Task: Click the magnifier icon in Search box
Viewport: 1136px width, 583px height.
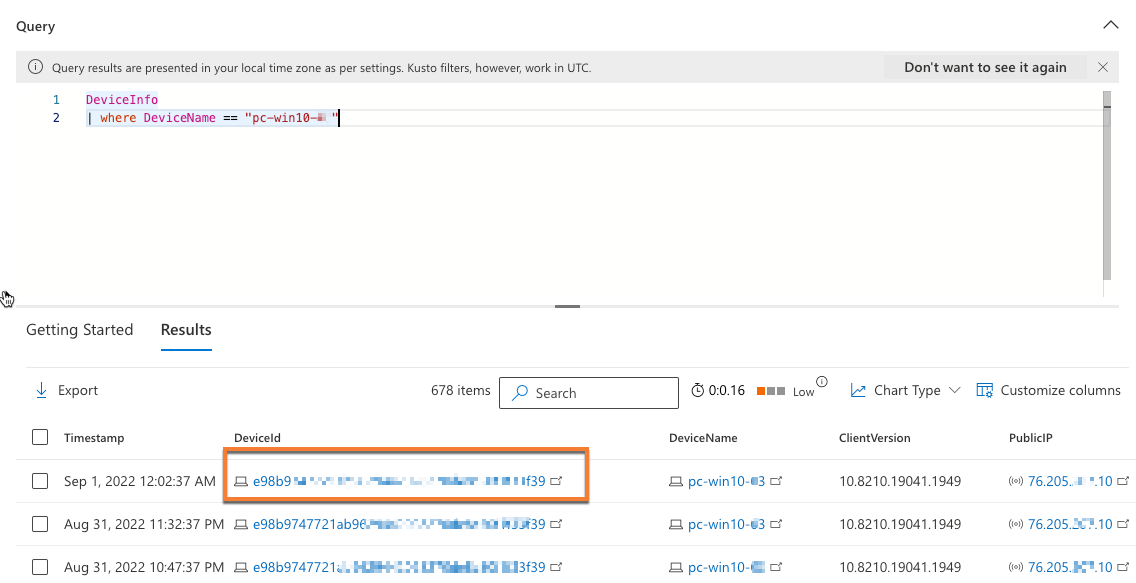Action: point(519,393)
